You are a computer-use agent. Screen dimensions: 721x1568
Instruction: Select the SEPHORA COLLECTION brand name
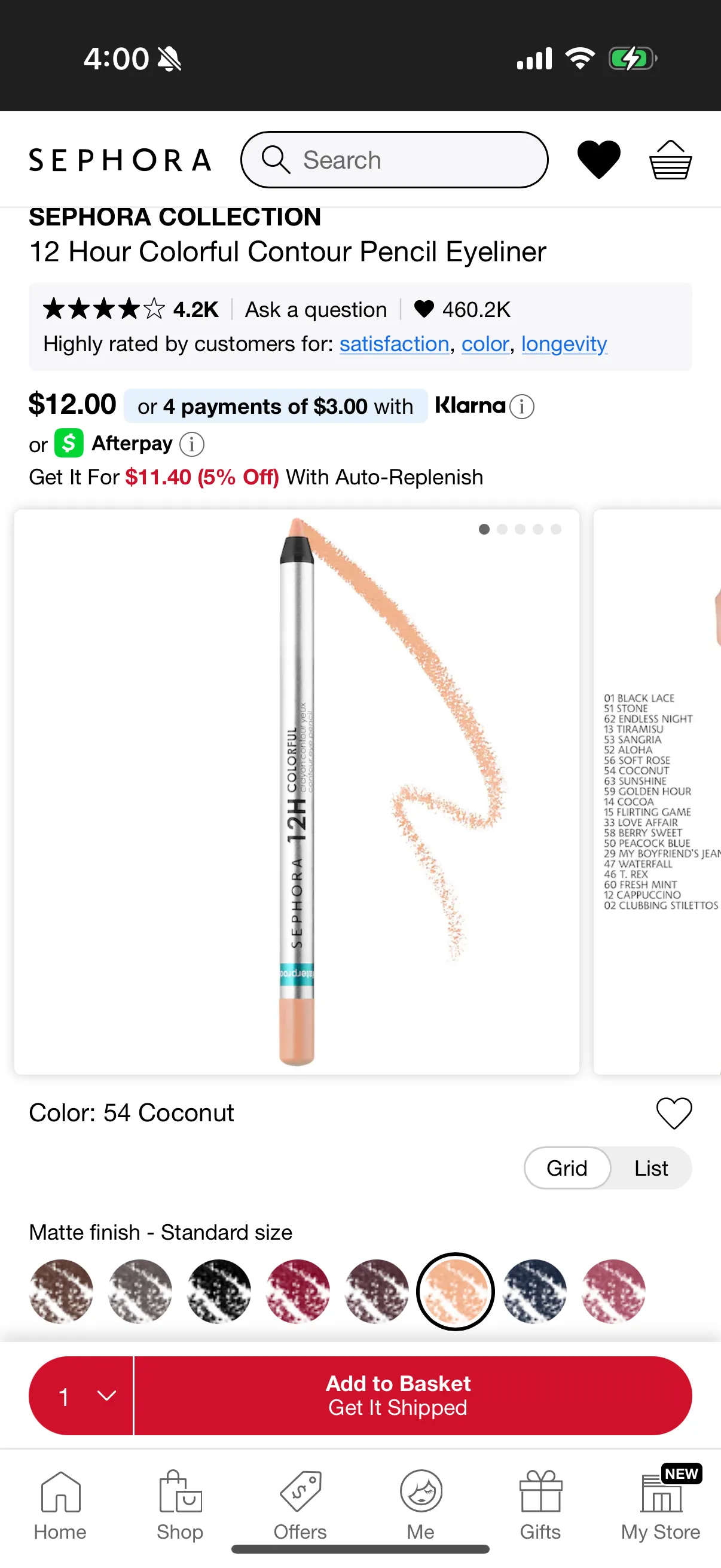175,216
